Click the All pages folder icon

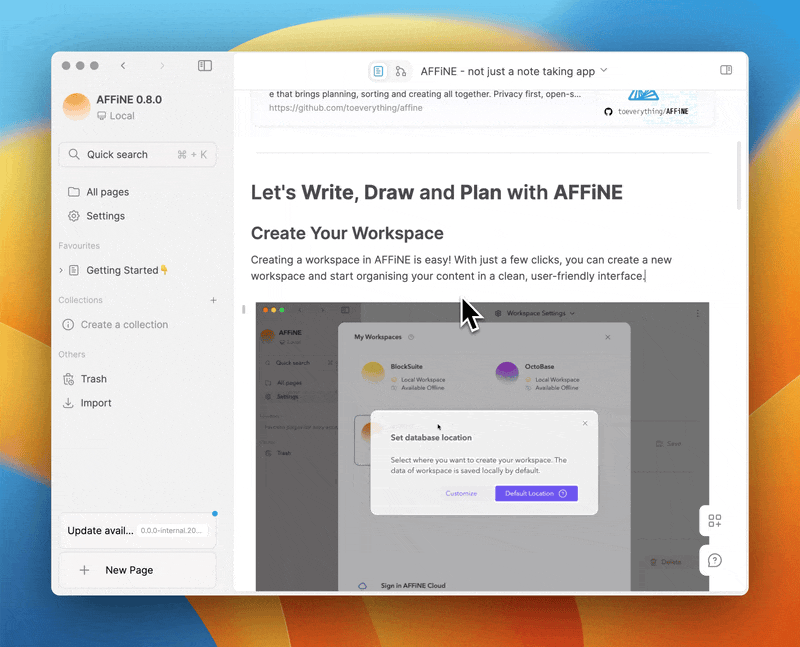point(74,192)
